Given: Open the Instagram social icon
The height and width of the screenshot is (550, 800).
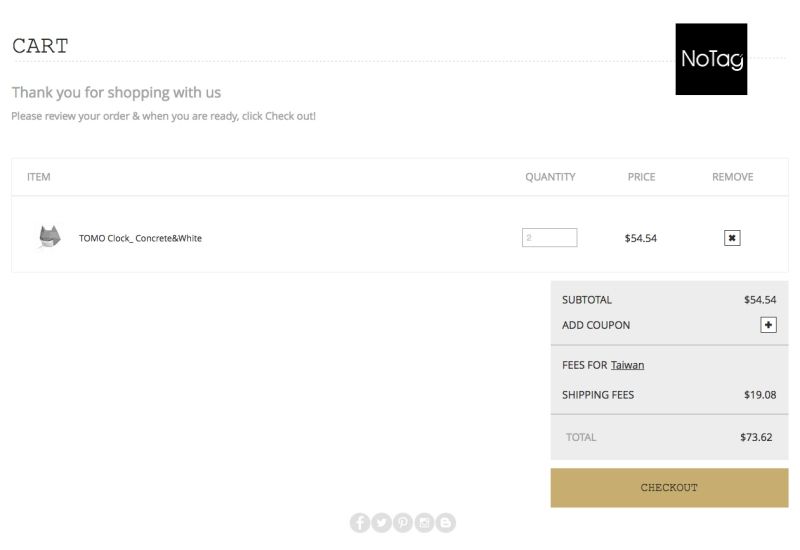Looking at the screenshot, I should point(424,523).
